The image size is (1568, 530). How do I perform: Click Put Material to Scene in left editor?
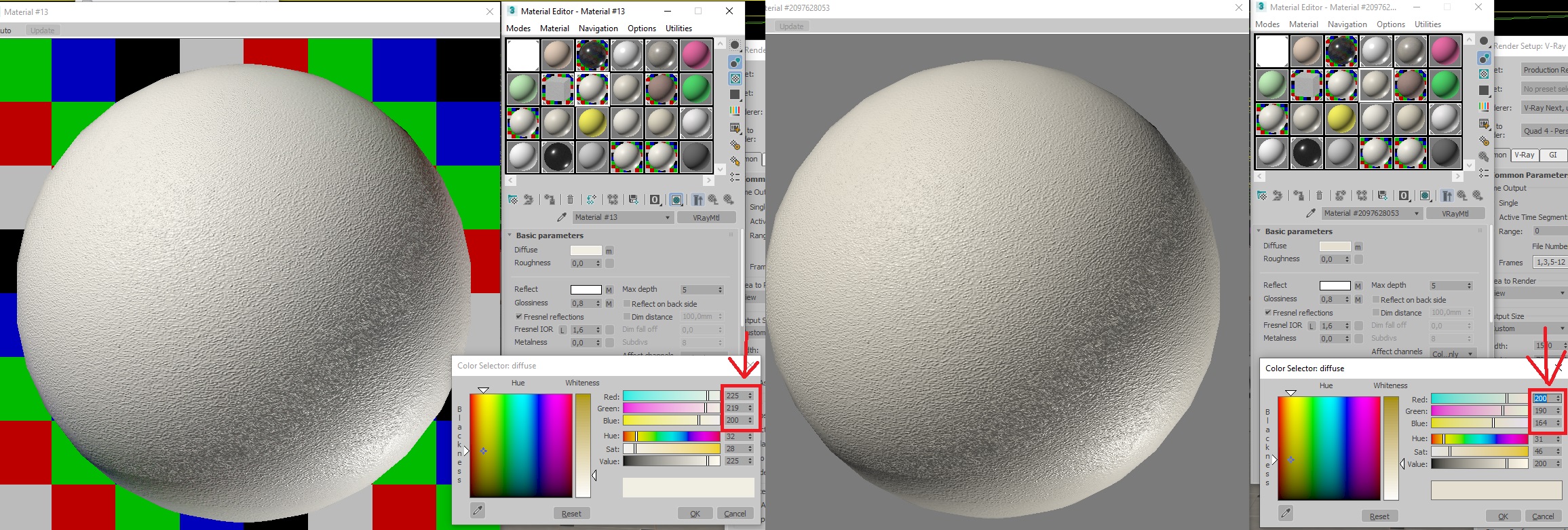click(x=529, y=200)
